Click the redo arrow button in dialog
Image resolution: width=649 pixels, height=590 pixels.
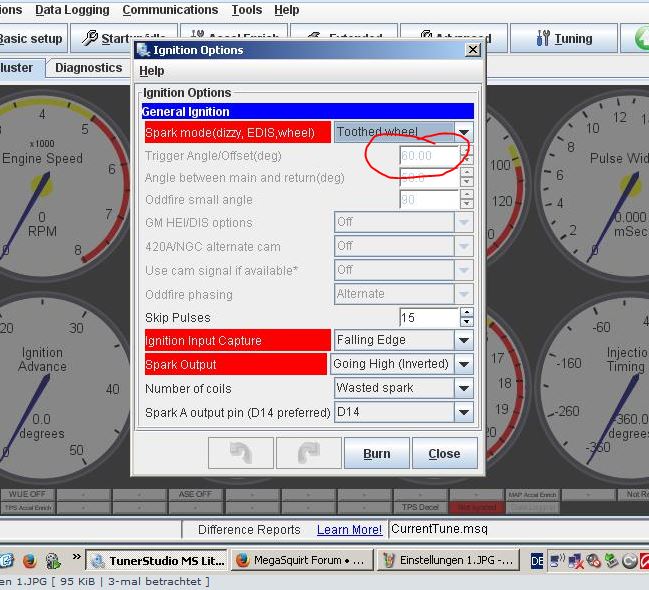307,453
